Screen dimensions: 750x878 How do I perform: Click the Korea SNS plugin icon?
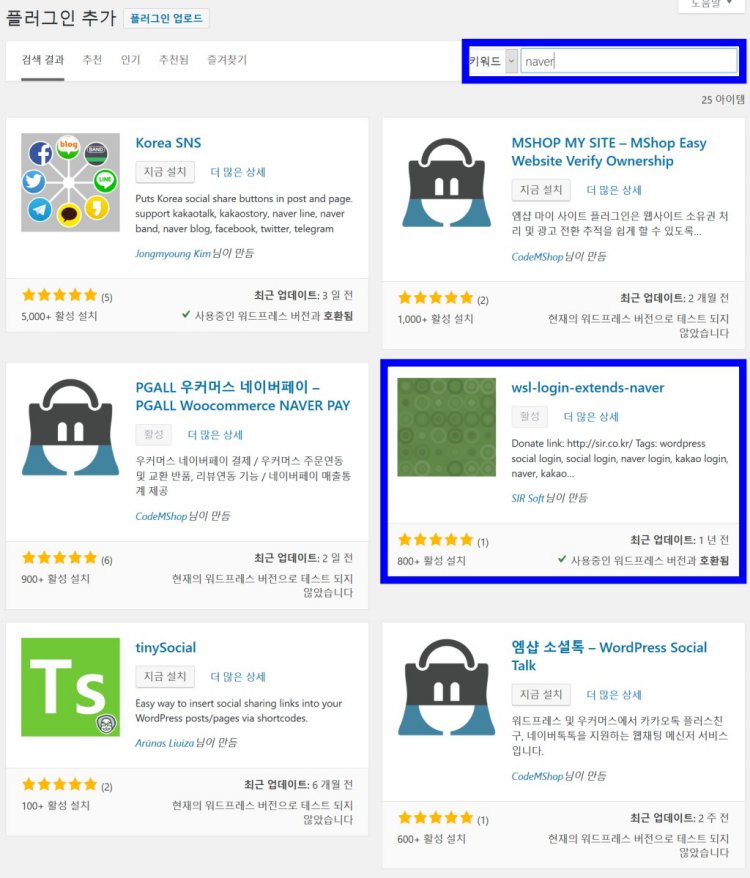tap(70, 183)
